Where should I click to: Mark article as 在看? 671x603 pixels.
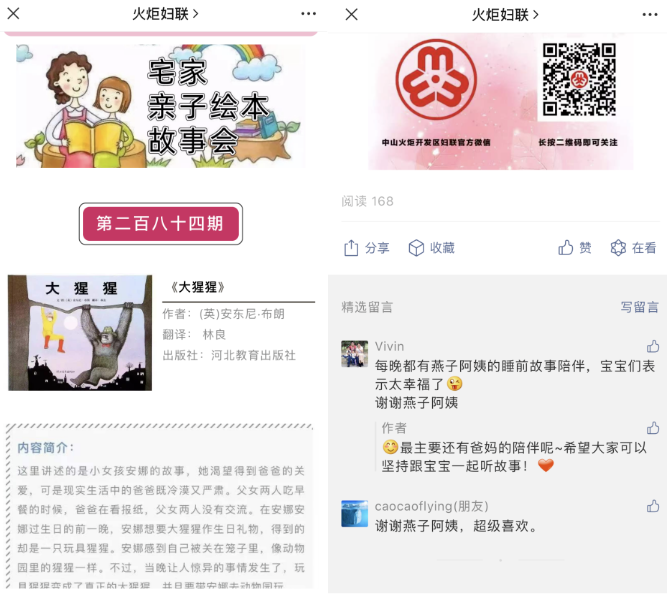tap(618, 248)
